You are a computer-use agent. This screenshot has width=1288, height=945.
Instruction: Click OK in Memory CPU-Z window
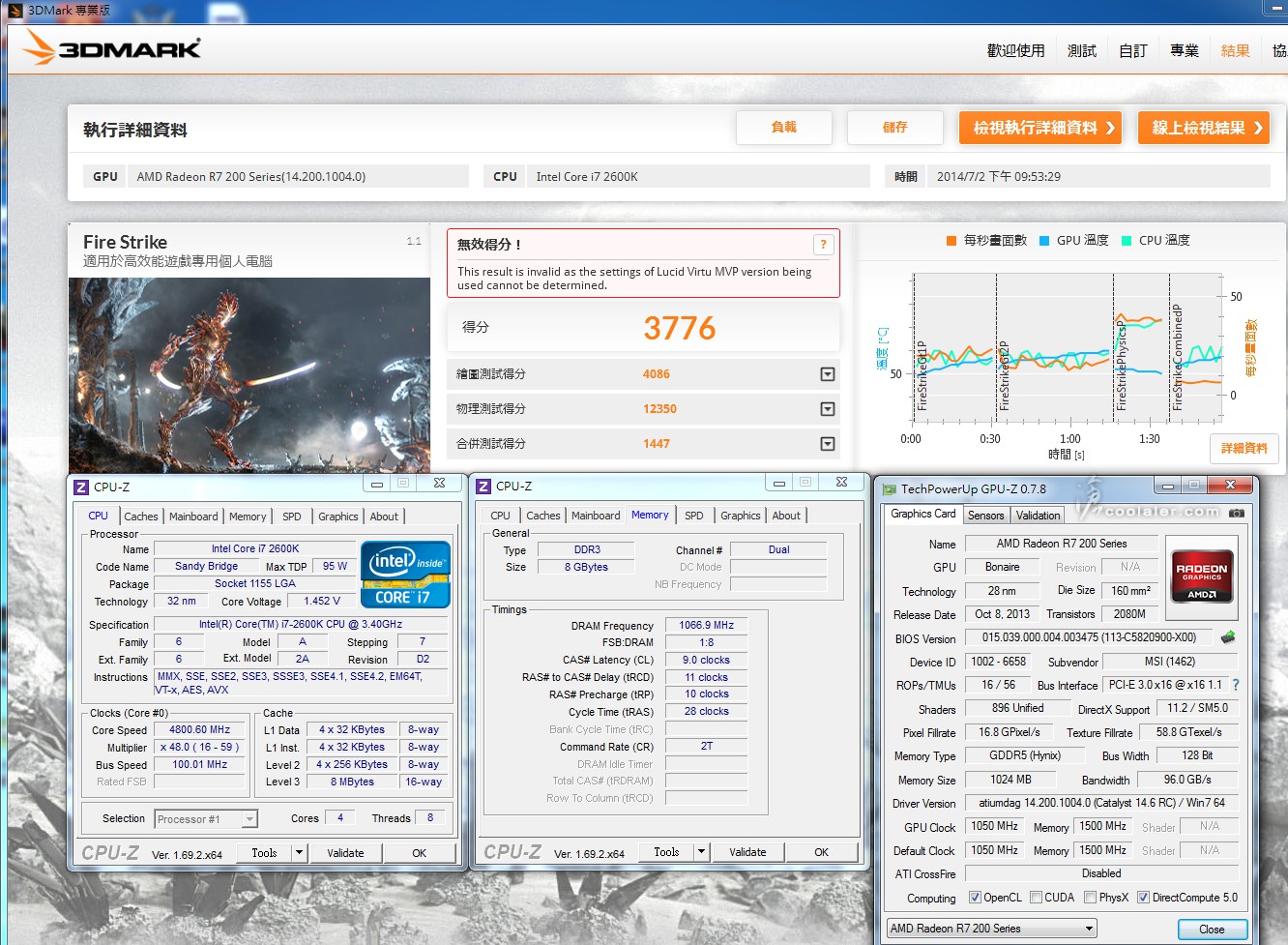coord(821,852)
